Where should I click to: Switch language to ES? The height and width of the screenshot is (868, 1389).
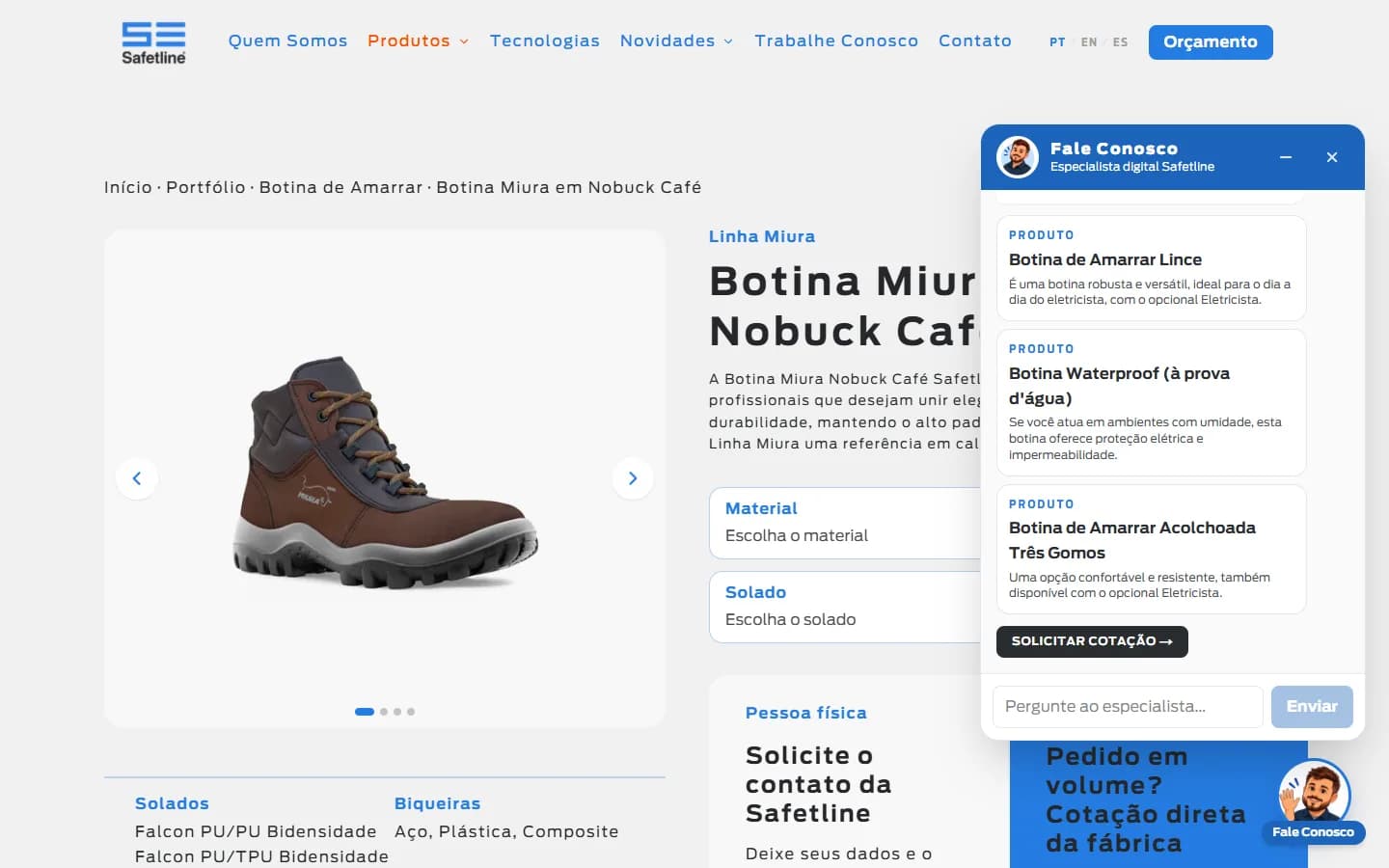pyautogui.click(x=1120, y=42)
